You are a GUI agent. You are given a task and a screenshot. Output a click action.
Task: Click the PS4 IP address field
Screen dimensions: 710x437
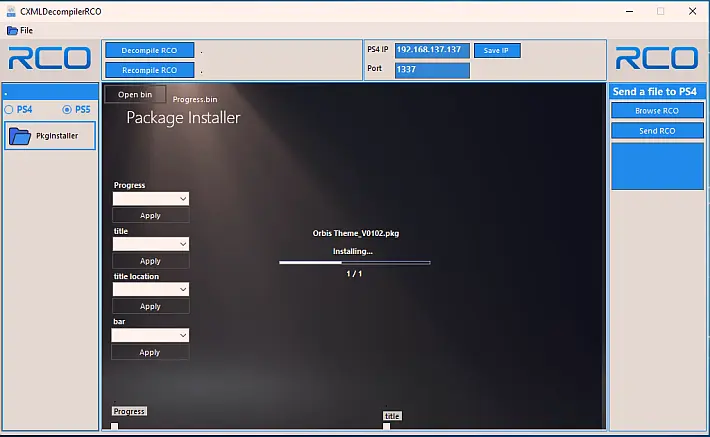point(432,50)
